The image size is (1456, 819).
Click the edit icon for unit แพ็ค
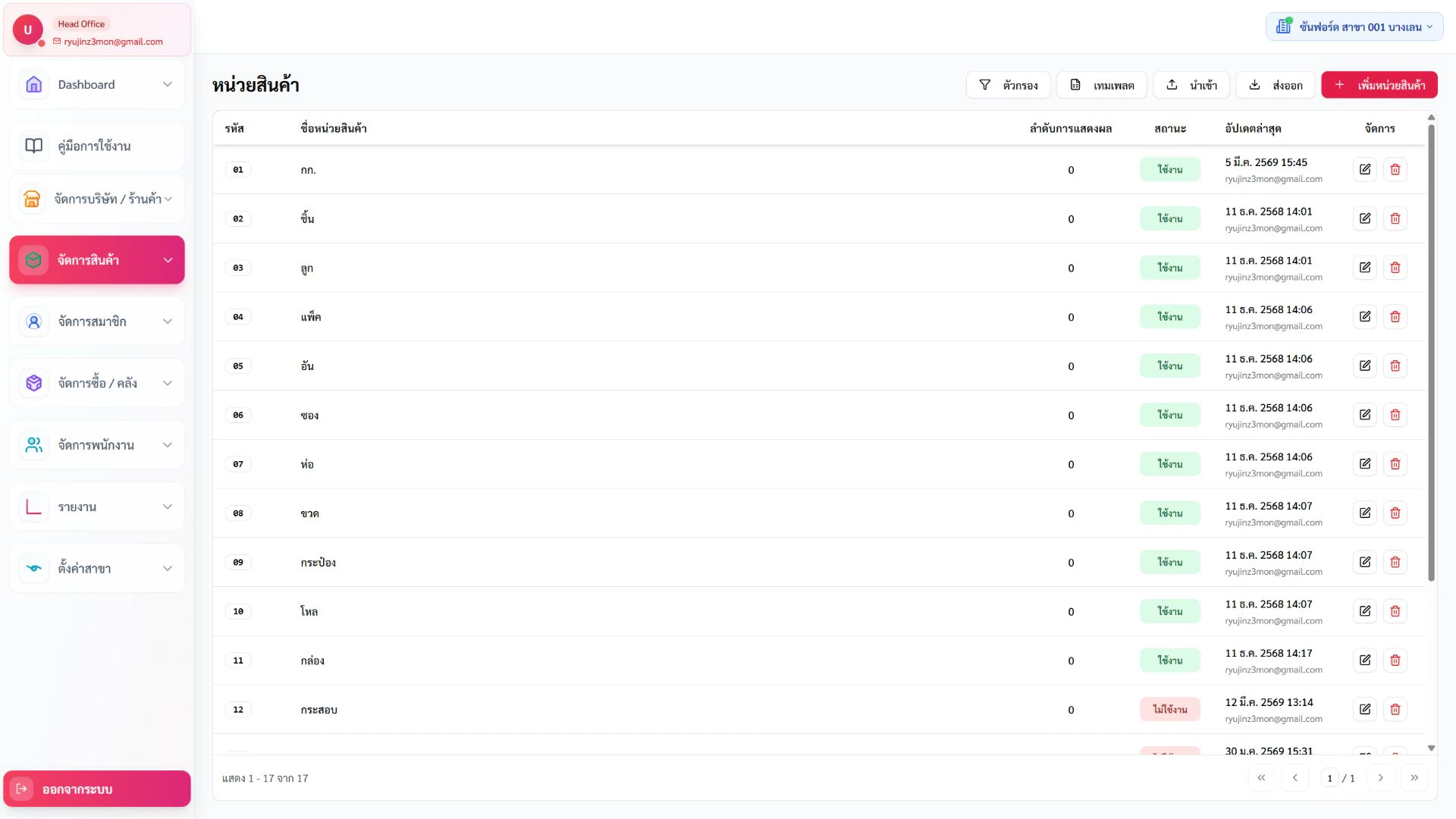[x=1365, y=317]
